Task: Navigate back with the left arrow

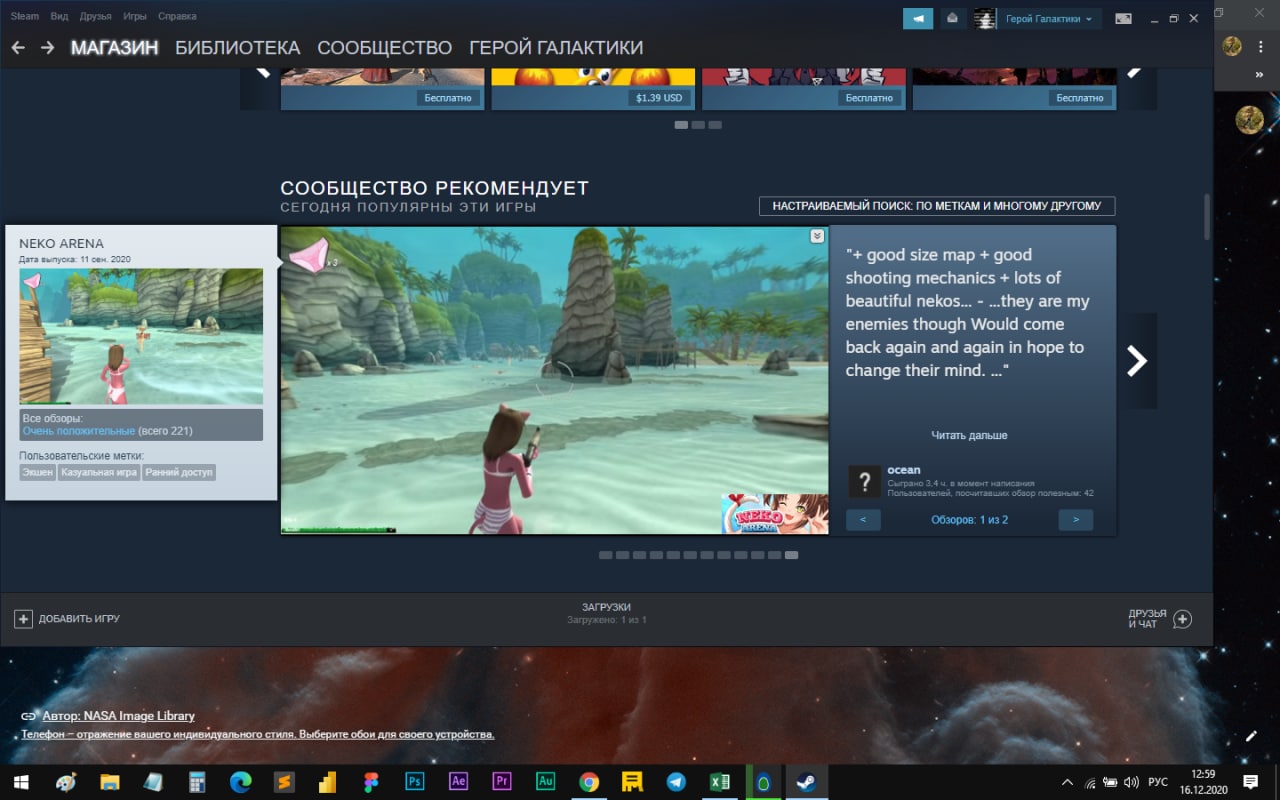Action: pos(18,48)
